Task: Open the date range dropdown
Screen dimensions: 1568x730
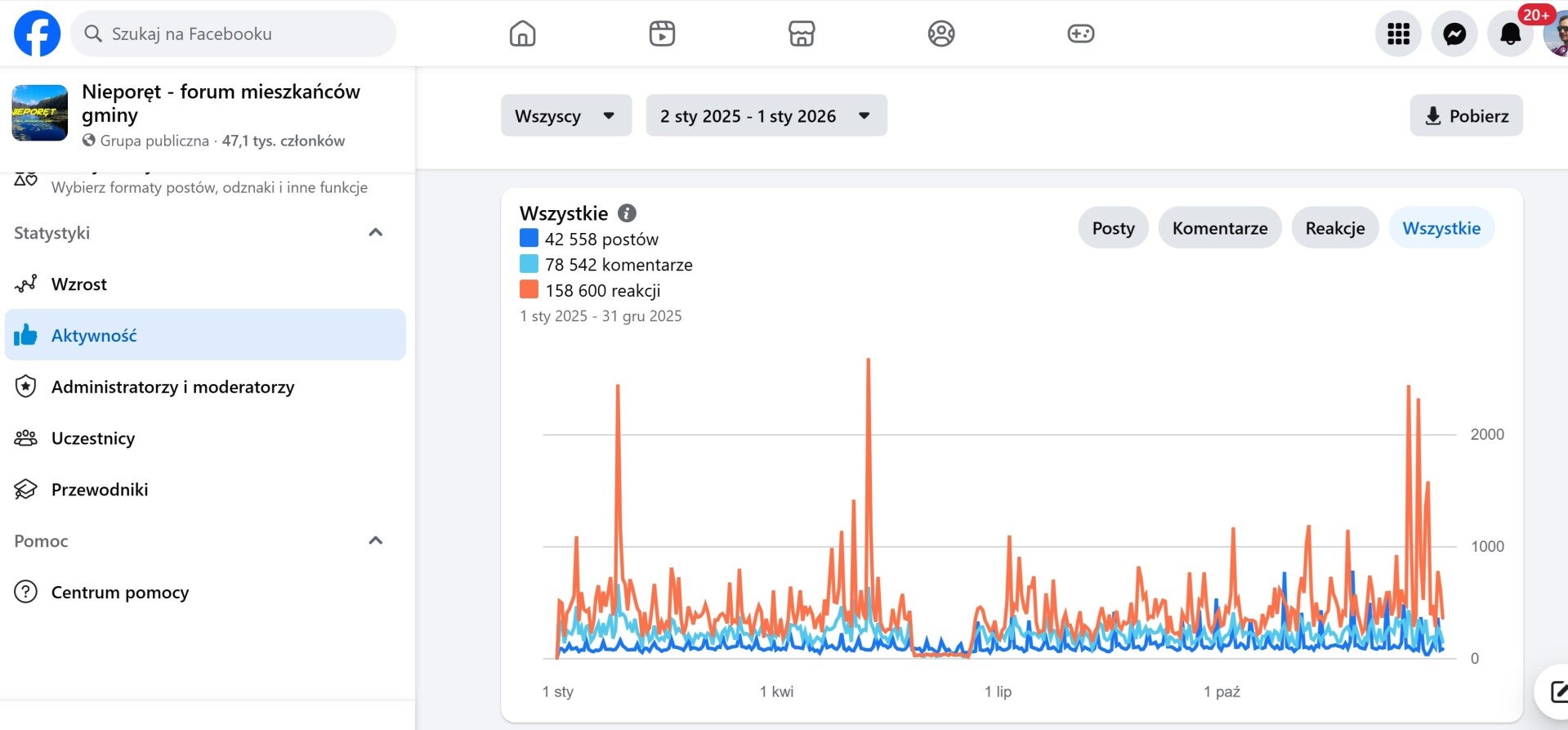Action: (766, 116)
